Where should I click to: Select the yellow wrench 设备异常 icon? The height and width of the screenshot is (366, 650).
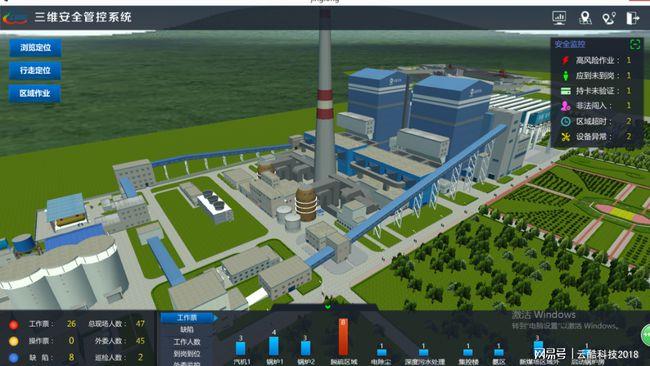point(565,137)
